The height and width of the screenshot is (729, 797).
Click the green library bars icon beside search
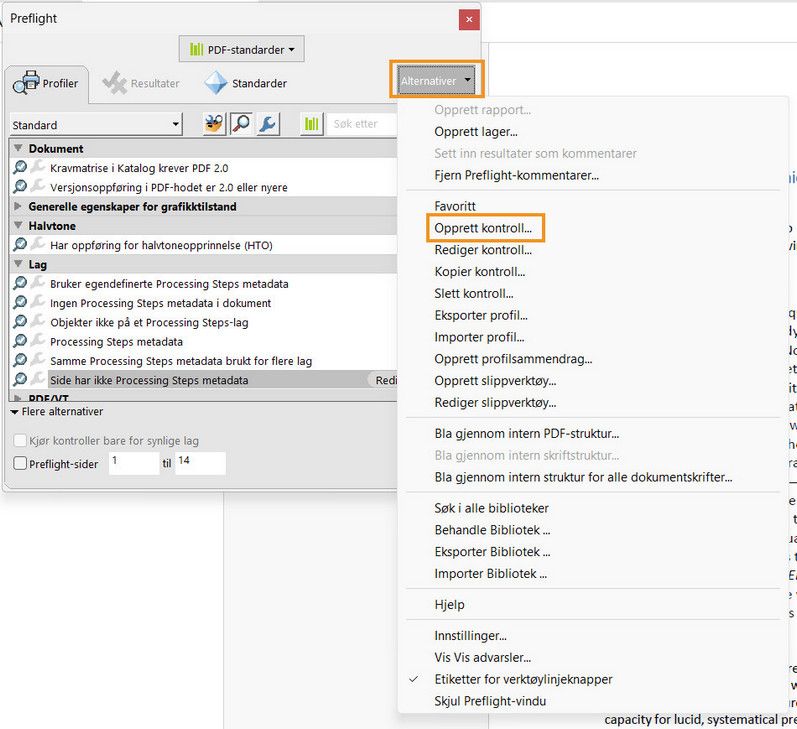312,124
